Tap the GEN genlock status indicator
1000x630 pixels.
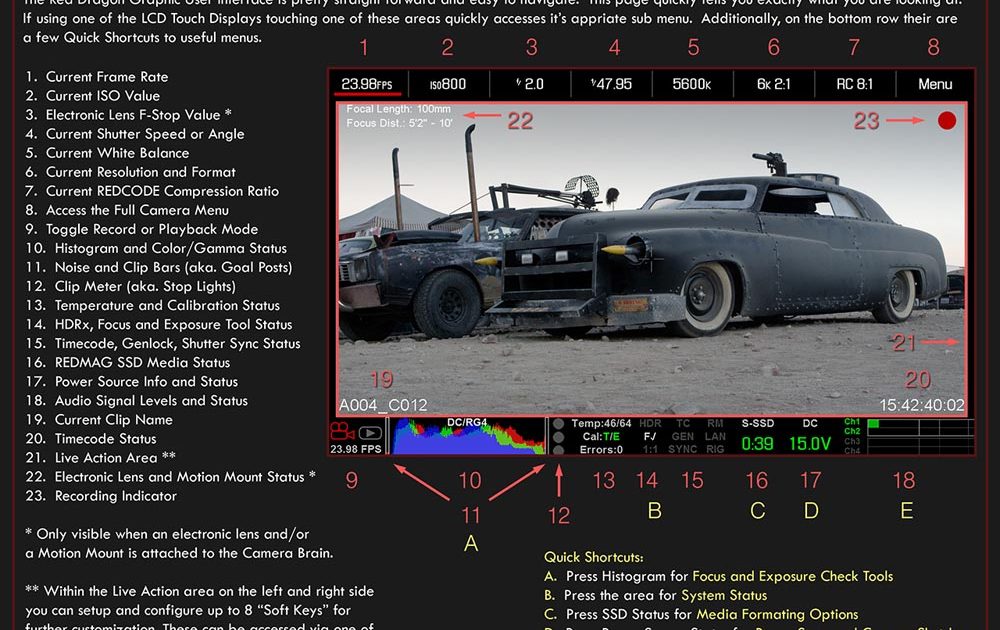coord(683,437)
